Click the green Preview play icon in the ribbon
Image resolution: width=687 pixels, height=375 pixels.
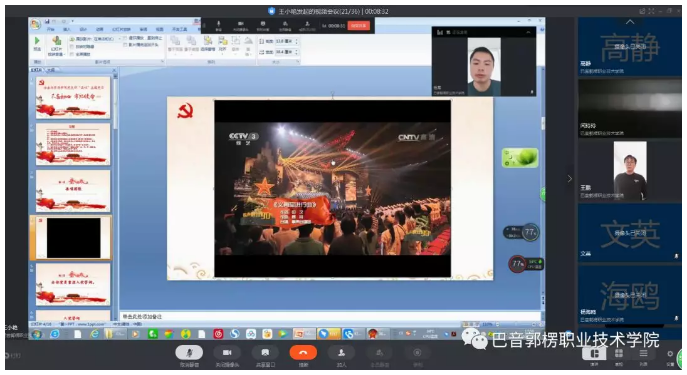(x=37, y=41)
